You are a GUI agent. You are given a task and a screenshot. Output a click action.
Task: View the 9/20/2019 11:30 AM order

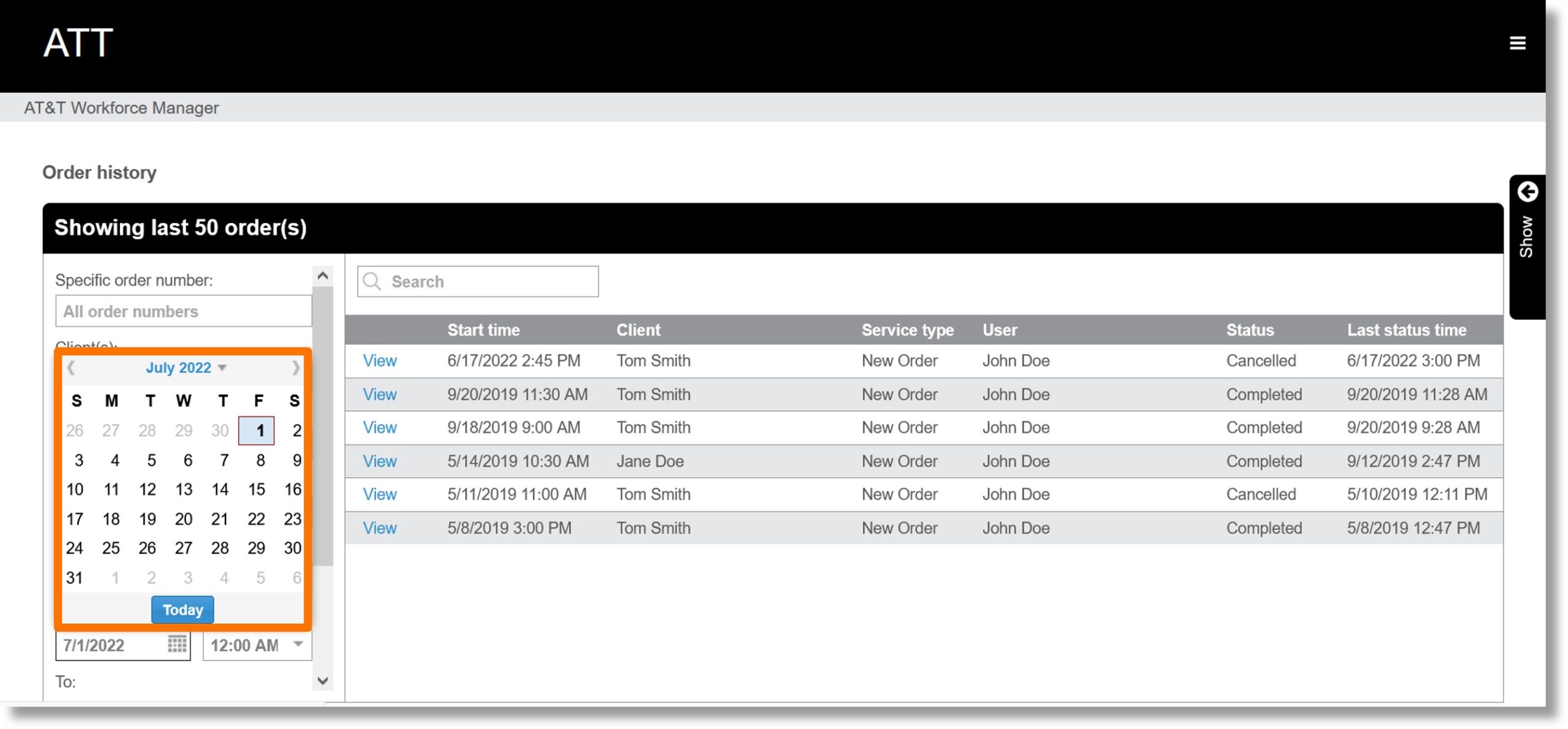click(x=380, y=395)
